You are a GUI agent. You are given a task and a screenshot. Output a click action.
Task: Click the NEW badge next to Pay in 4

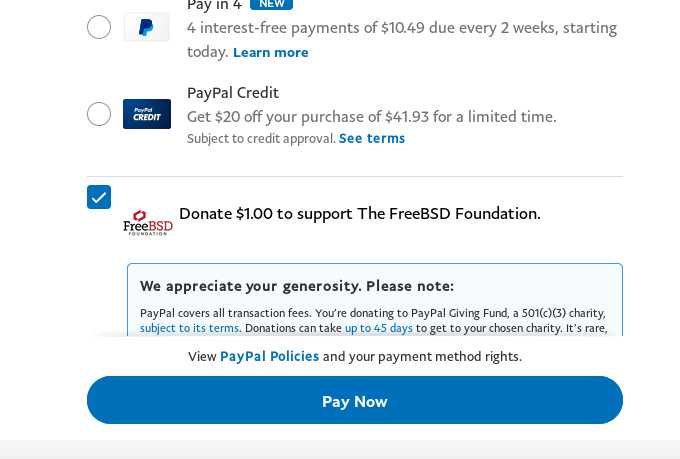click(x=271, y=4)
